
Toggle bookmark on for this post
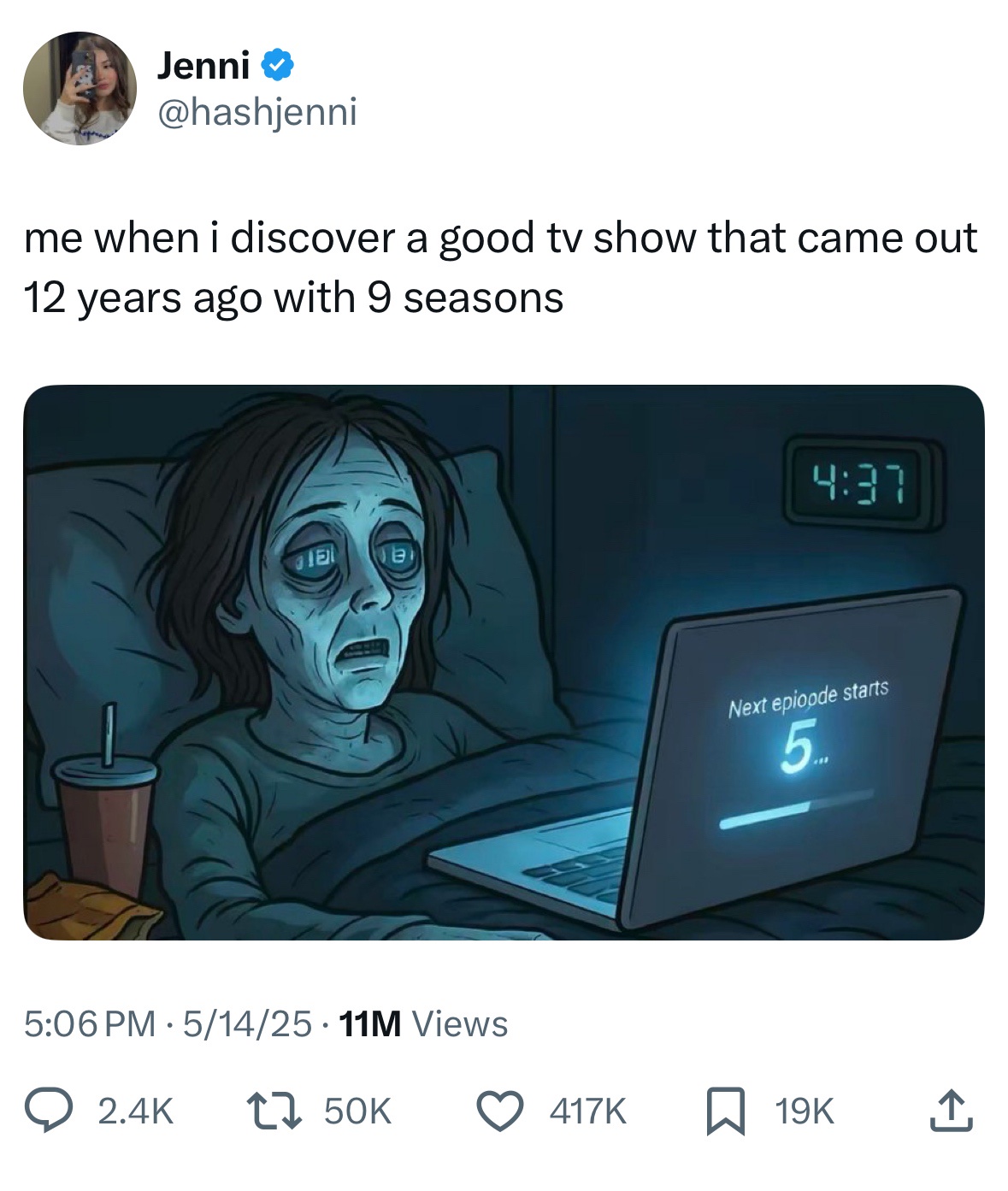pos(728,1110)
